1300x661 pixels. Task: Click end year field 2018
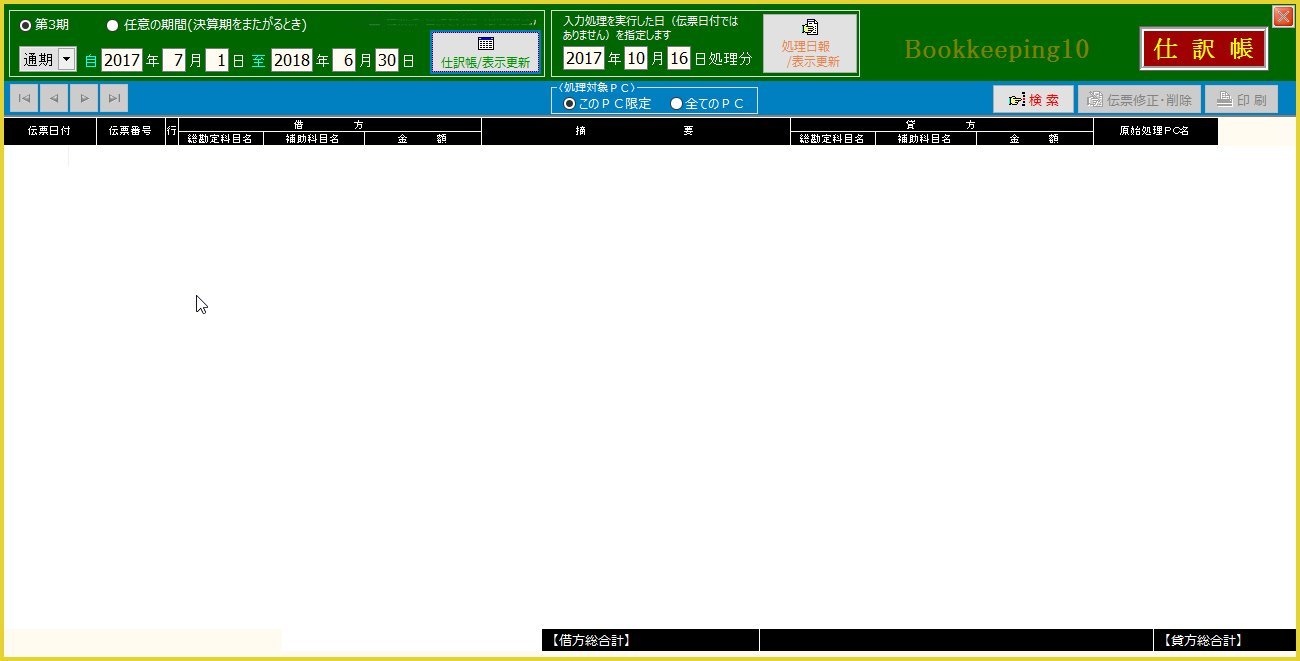point(292,60)
